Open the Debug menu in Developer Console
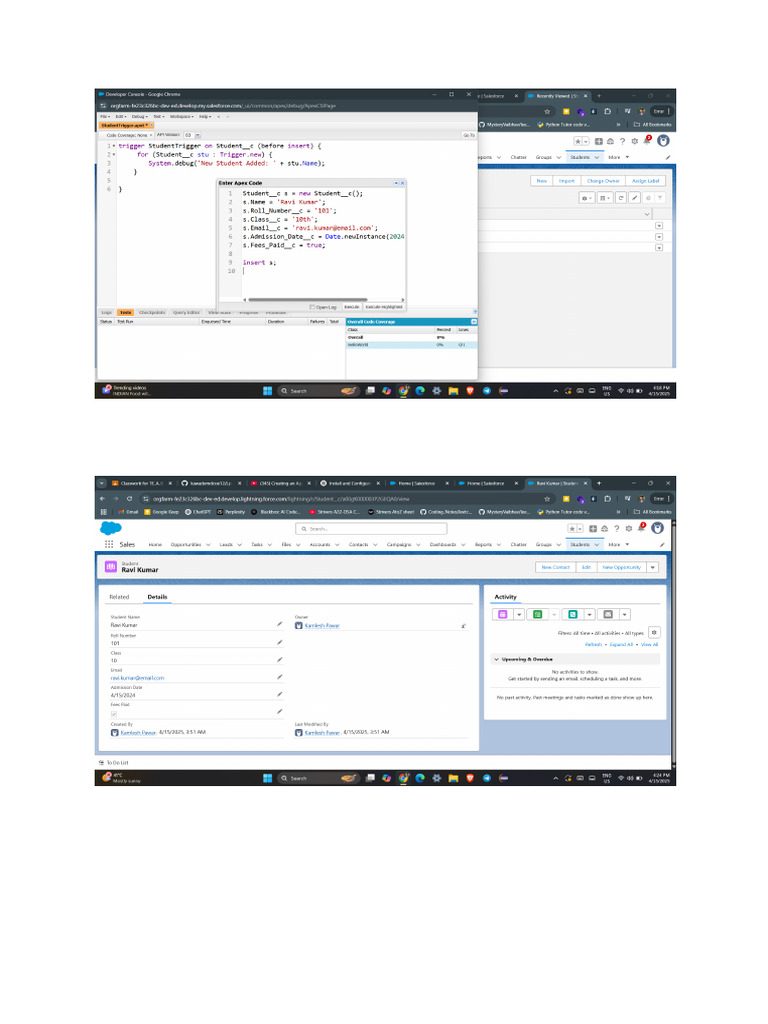 tap(139, 116)
